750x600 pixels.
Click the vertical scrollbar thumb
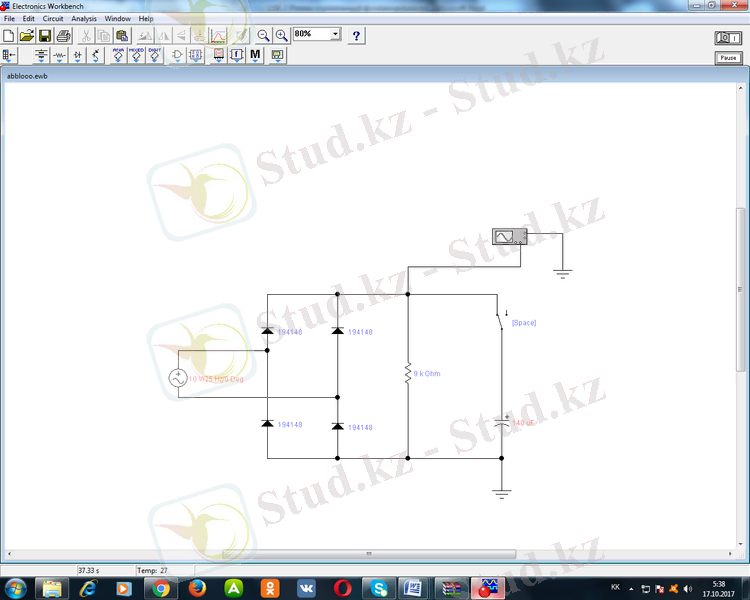tap(740, 289)
